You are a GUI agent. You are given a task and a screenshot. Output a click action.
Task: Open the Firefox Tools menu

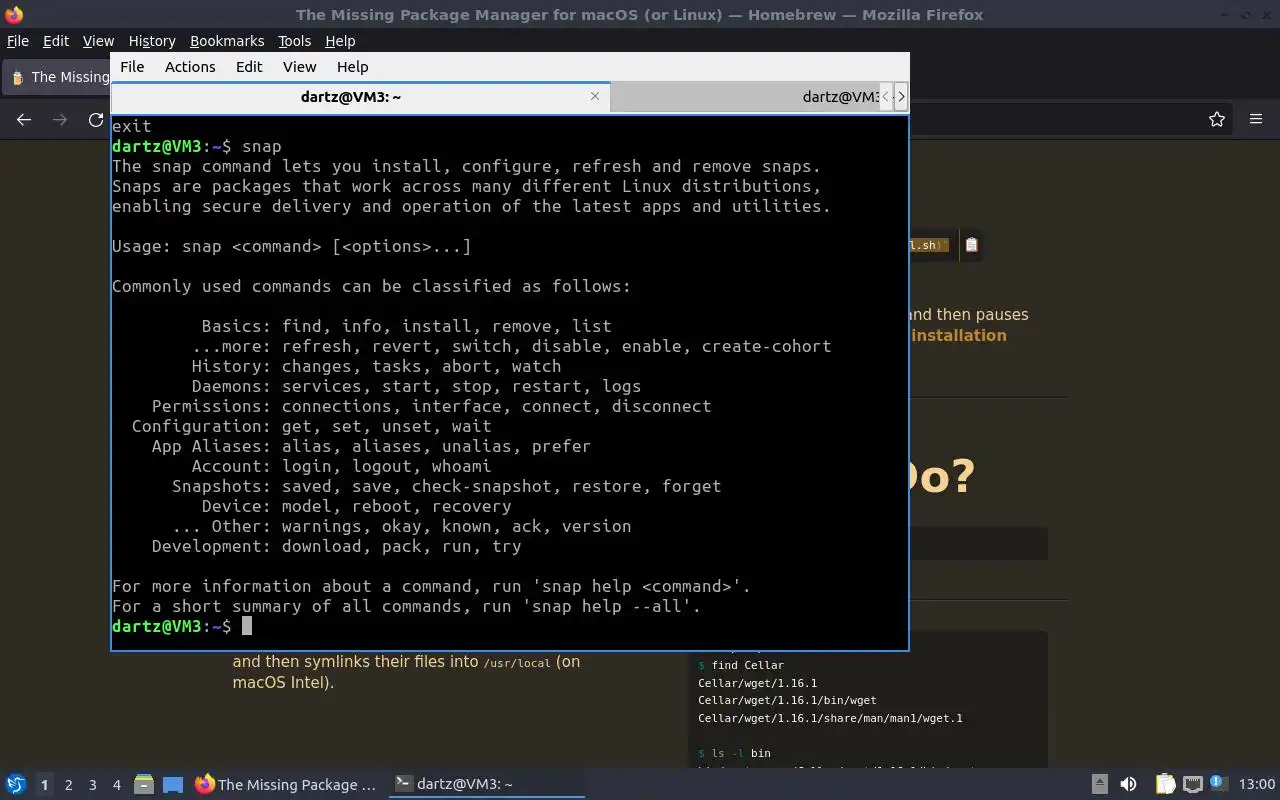coord(294,41)
